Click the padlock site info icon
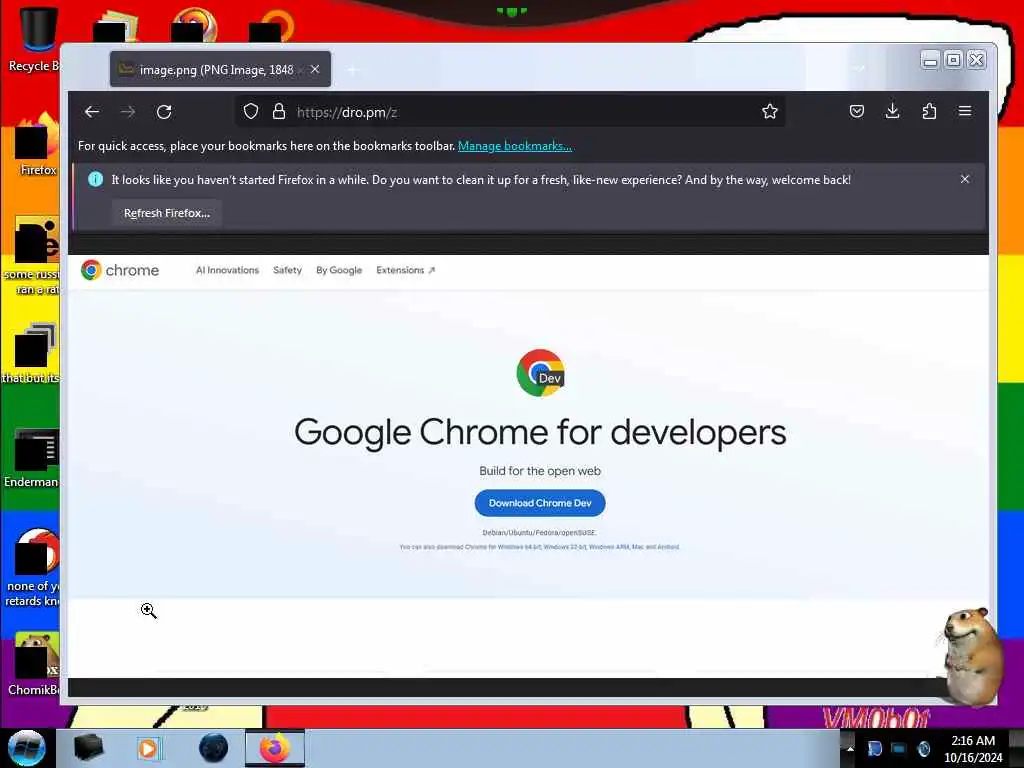 [279, 112]
